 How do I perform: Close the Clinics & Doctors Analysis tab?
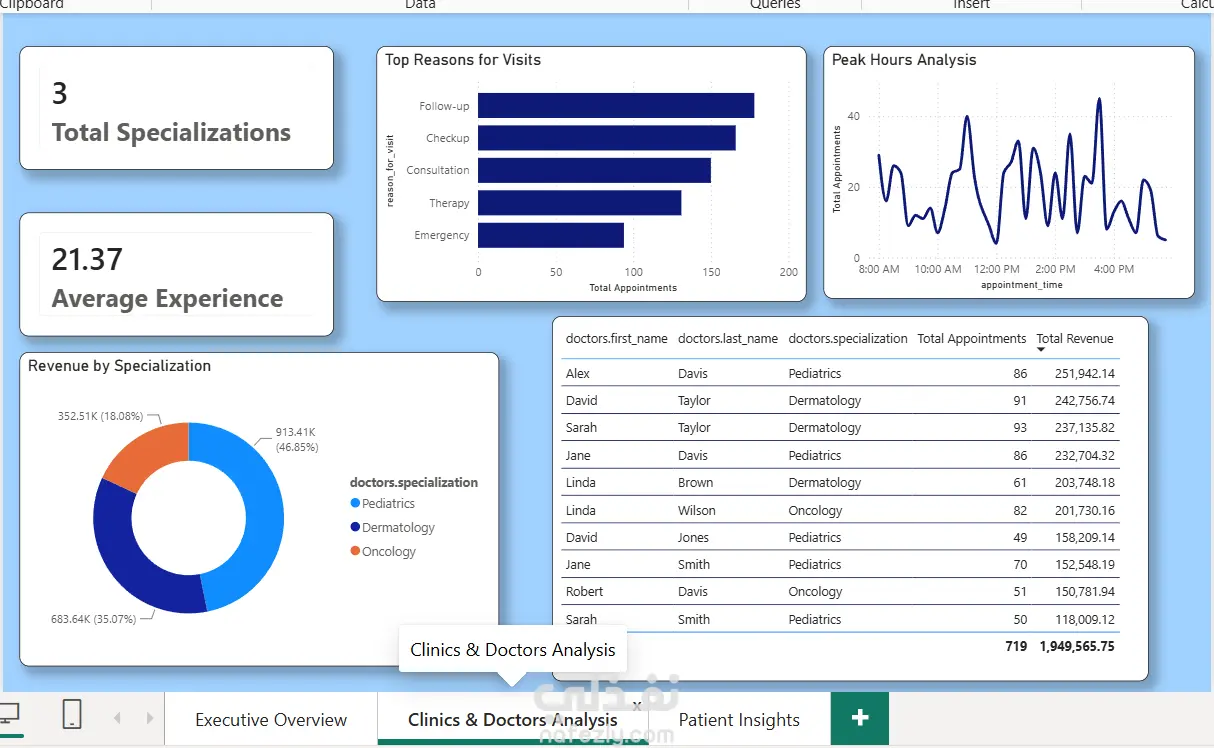[x=637, y=704]
